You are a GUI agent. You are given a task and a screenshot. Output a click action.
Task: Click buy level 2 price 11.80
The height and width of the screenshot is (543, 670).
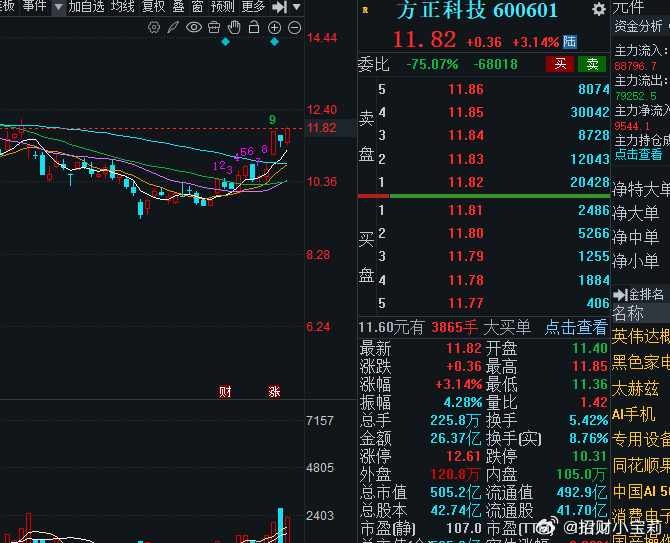466,233
